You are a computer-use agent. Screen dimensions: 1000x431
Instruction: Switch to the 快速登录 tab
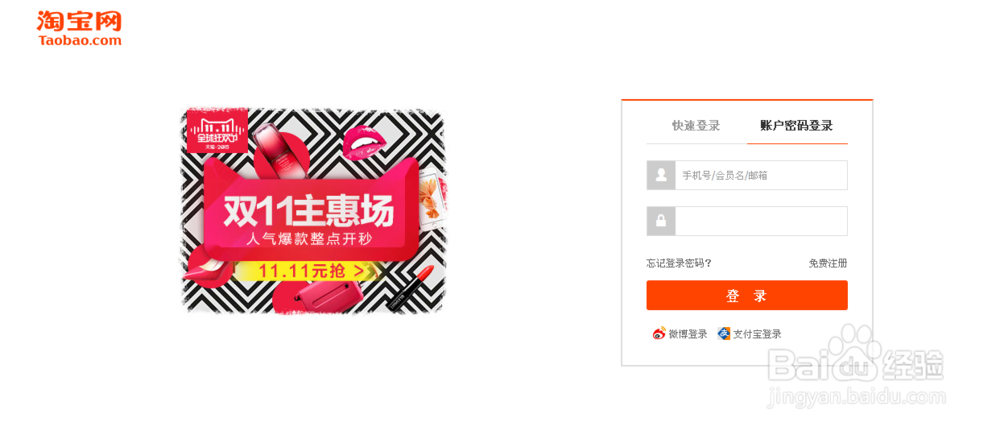pyautogui.click(x=696, y=126)
